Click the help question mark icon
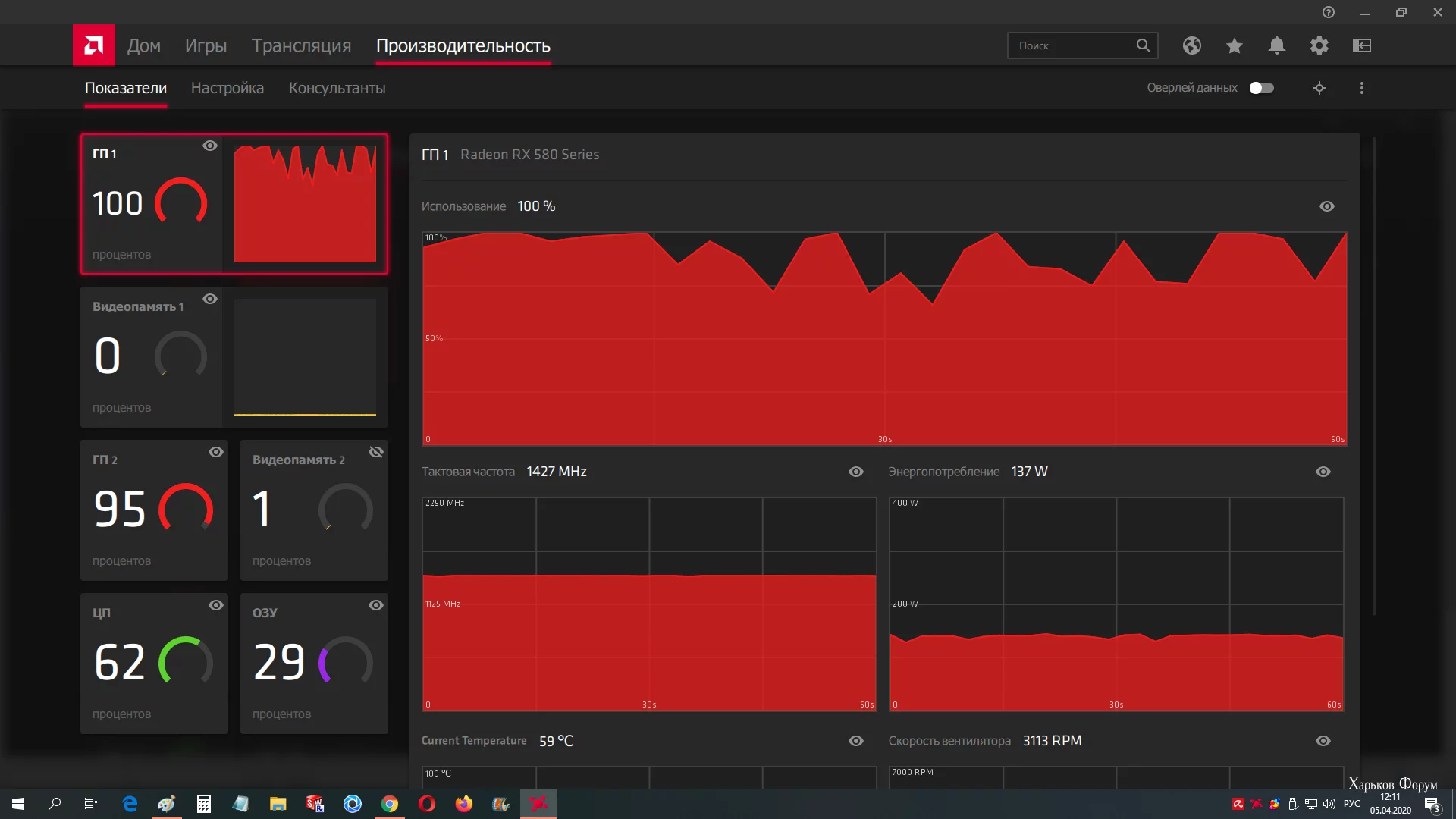1456x819 pixels. coord(1329,12)
